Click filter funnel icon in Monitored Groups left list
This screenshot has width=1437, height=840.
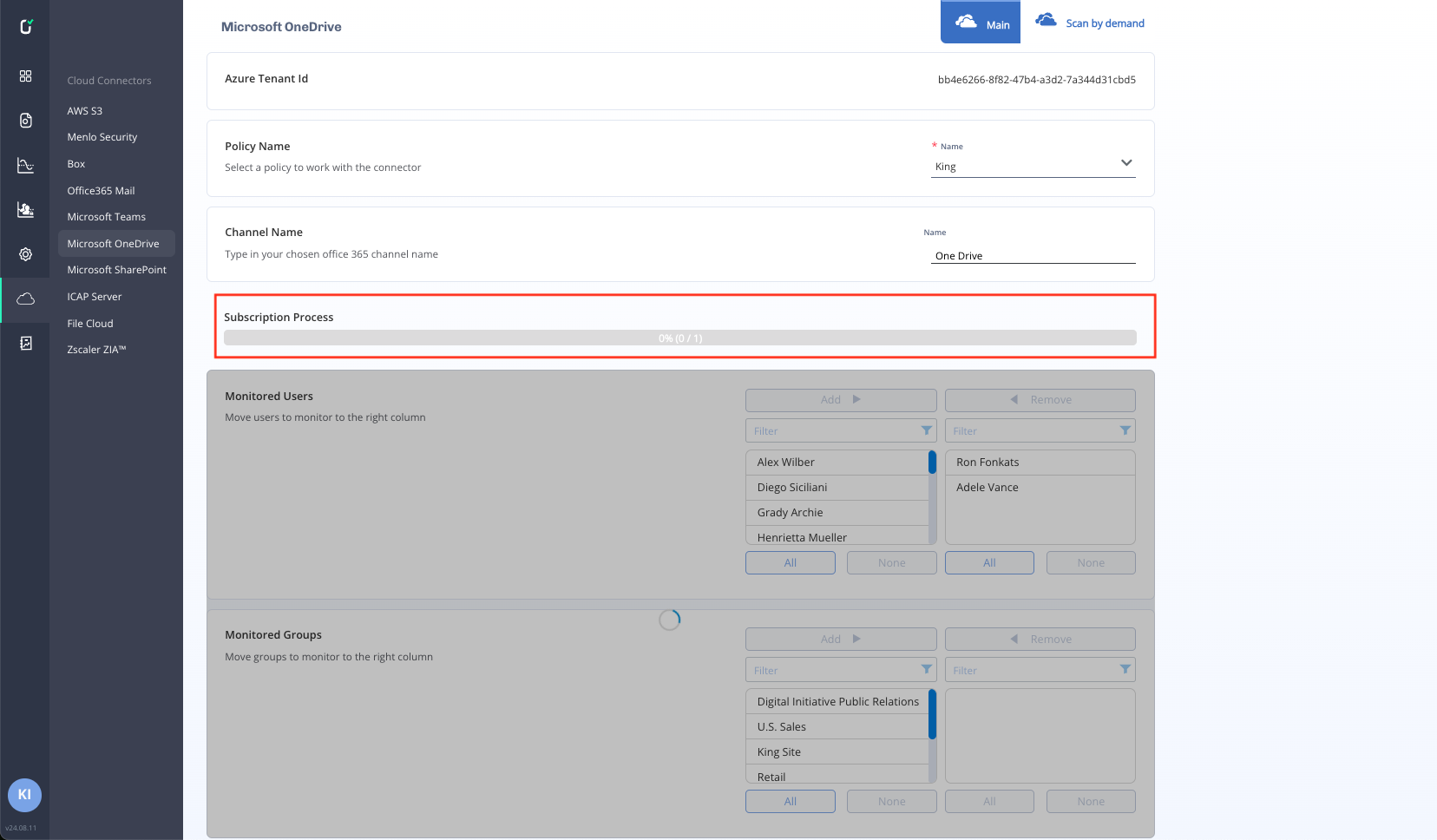point(926,669)
